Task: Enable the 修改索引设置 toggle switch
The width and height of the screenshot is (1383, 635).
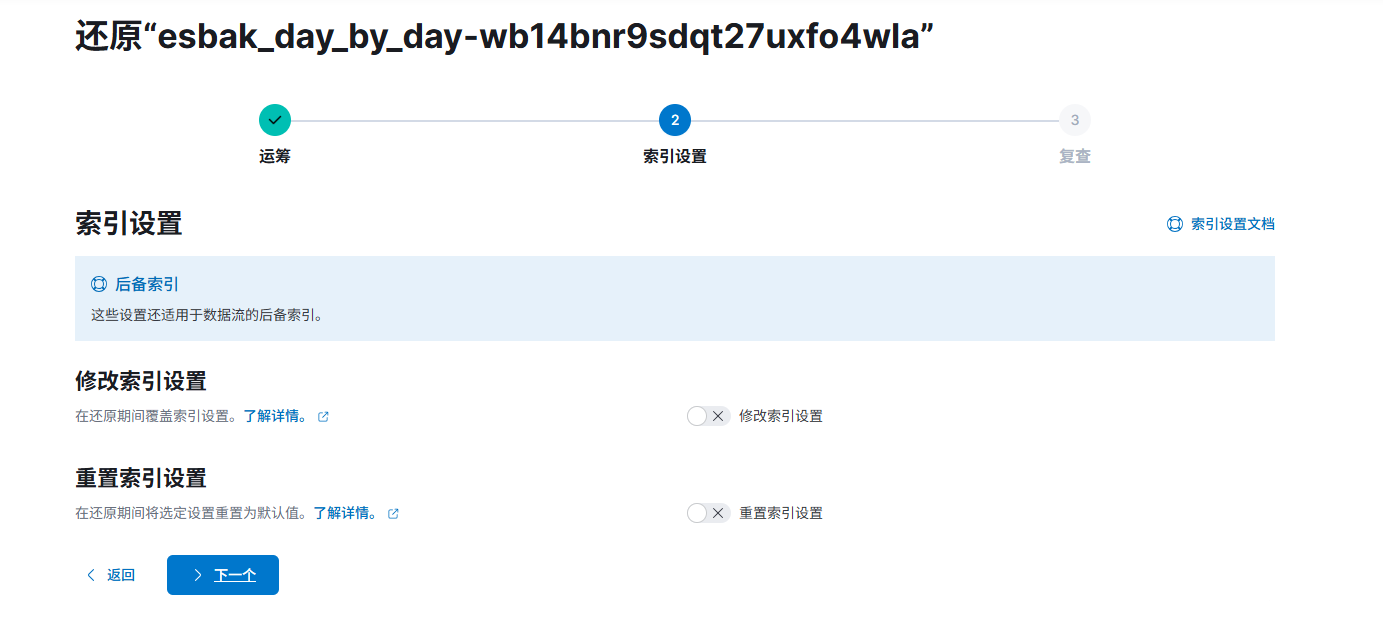Action: (709, 416)
